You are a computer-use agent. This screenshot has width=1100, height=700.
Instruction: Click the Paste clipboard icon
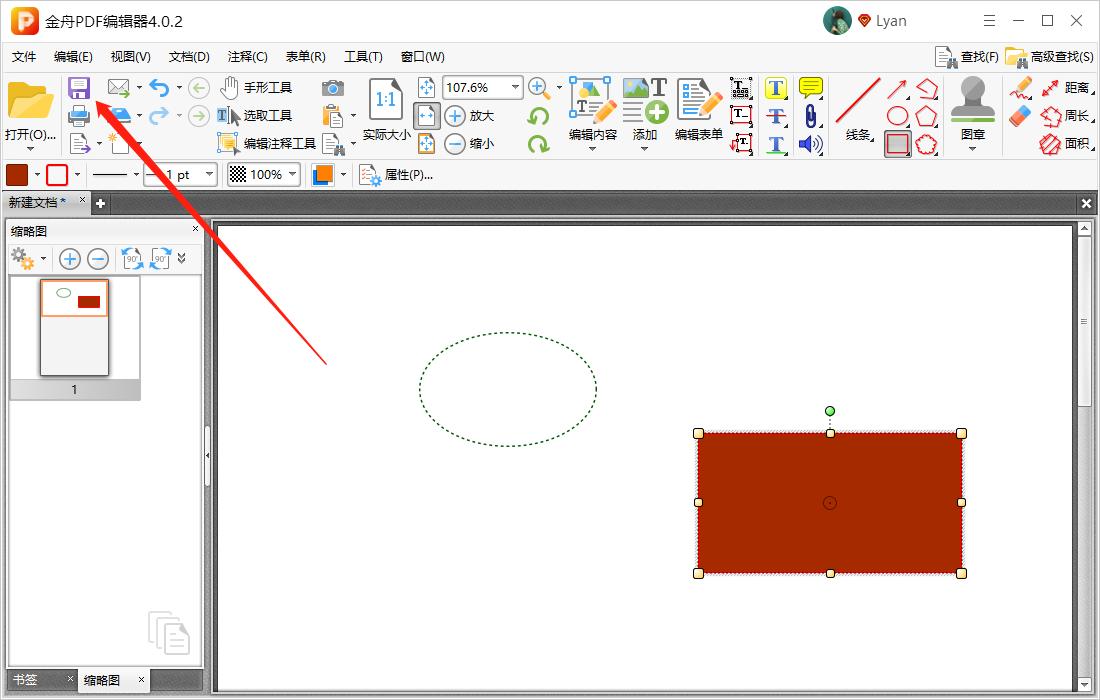click(333, 115)
